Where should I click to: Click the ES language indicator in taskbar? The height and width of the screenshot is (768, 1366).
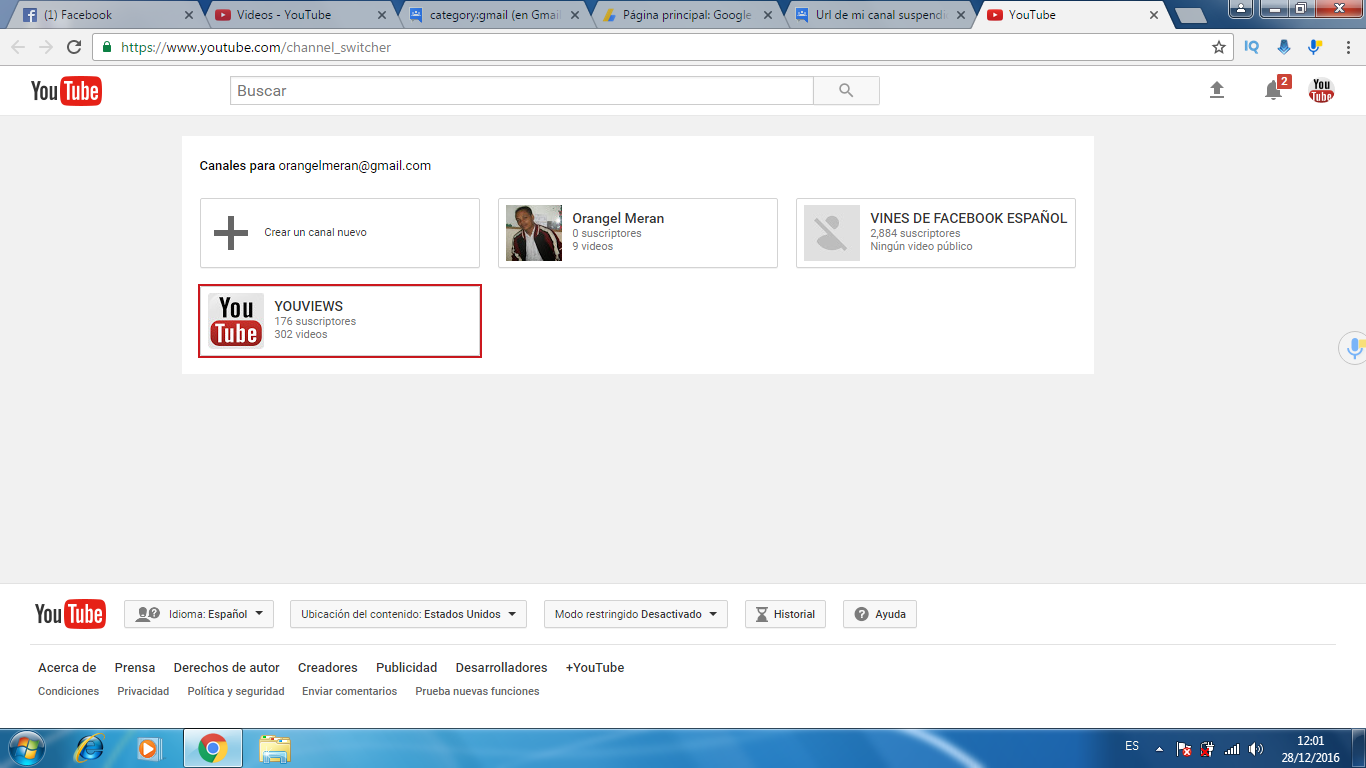pyautogui.click(x=1132, y=746)
